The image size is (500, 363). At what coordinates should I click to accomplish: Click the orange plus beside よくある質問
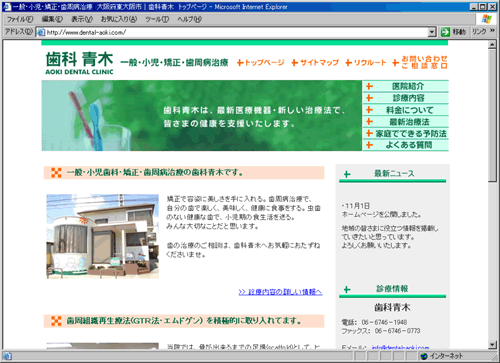tap(369, 145)
